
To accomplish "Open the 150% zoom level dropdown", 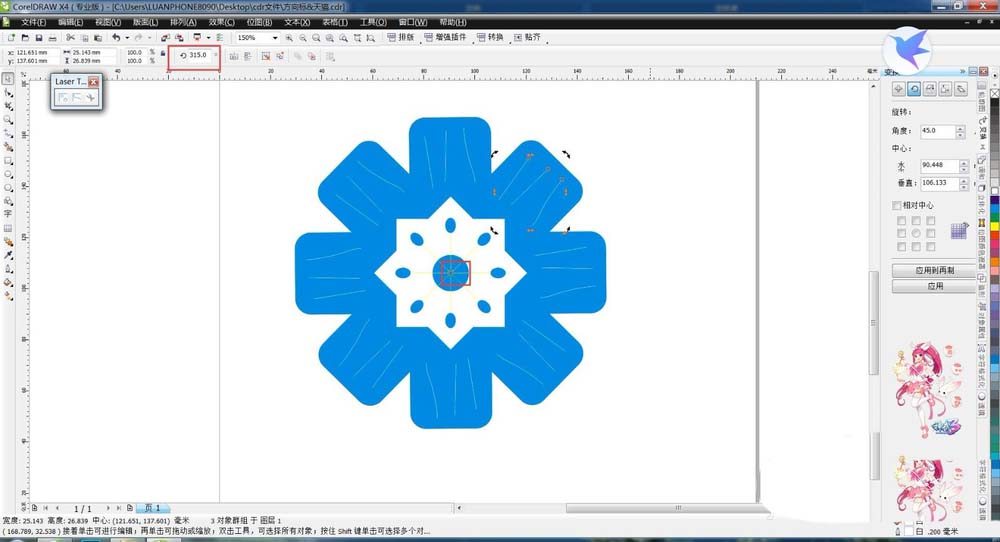I will click(x=275, y=38).
